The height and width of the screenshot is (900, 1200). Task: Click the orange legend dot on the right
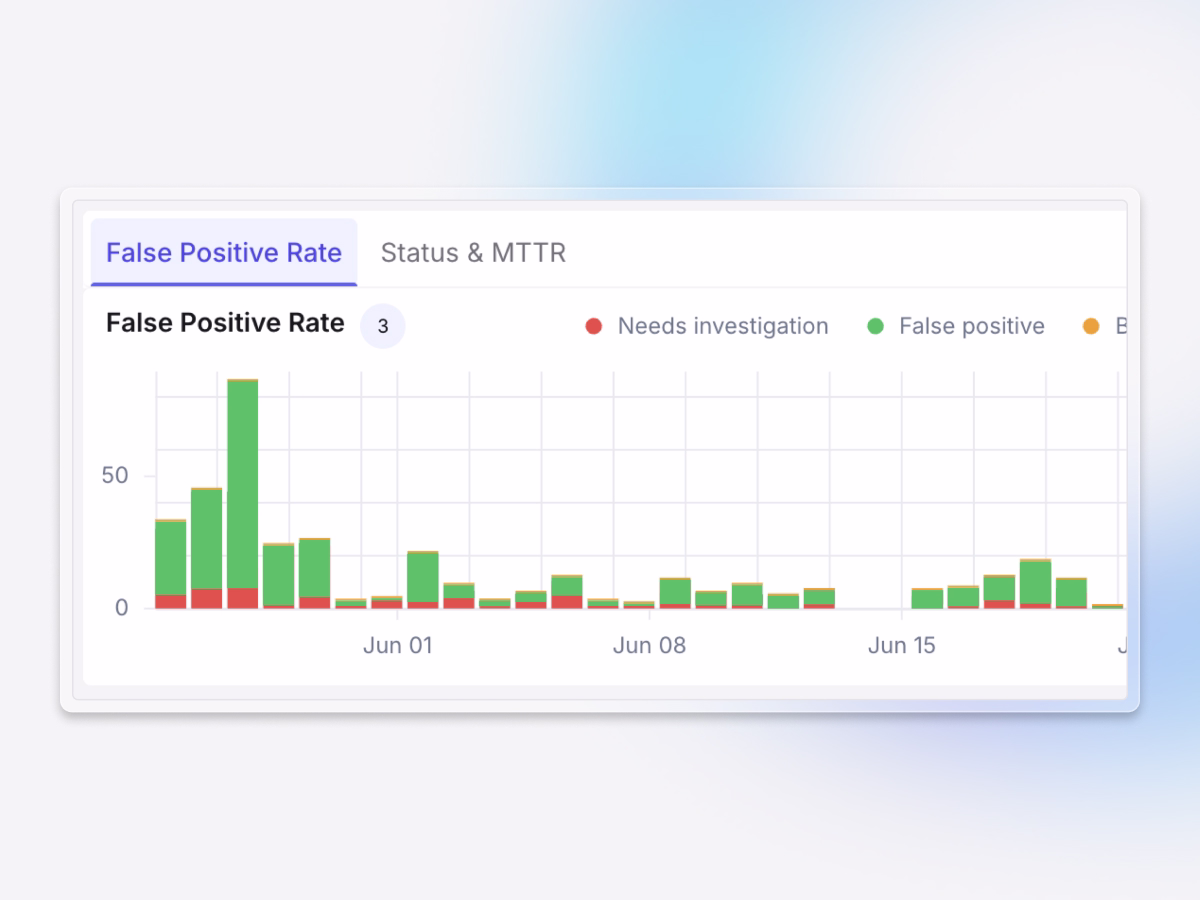pyautogui.click(x=1092, y=326)
